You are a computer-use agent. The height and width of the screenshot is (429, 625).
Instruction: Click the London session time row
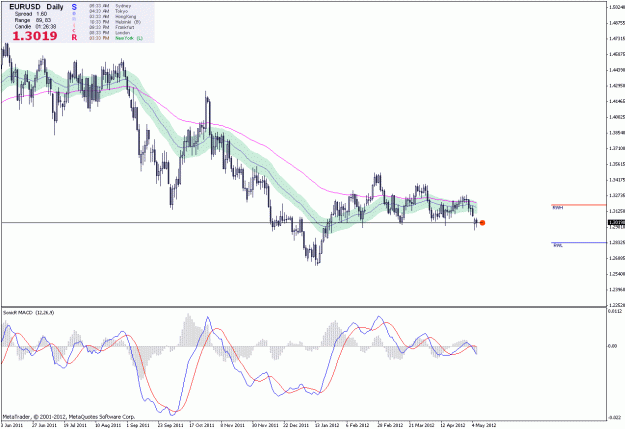click(109, 33)
